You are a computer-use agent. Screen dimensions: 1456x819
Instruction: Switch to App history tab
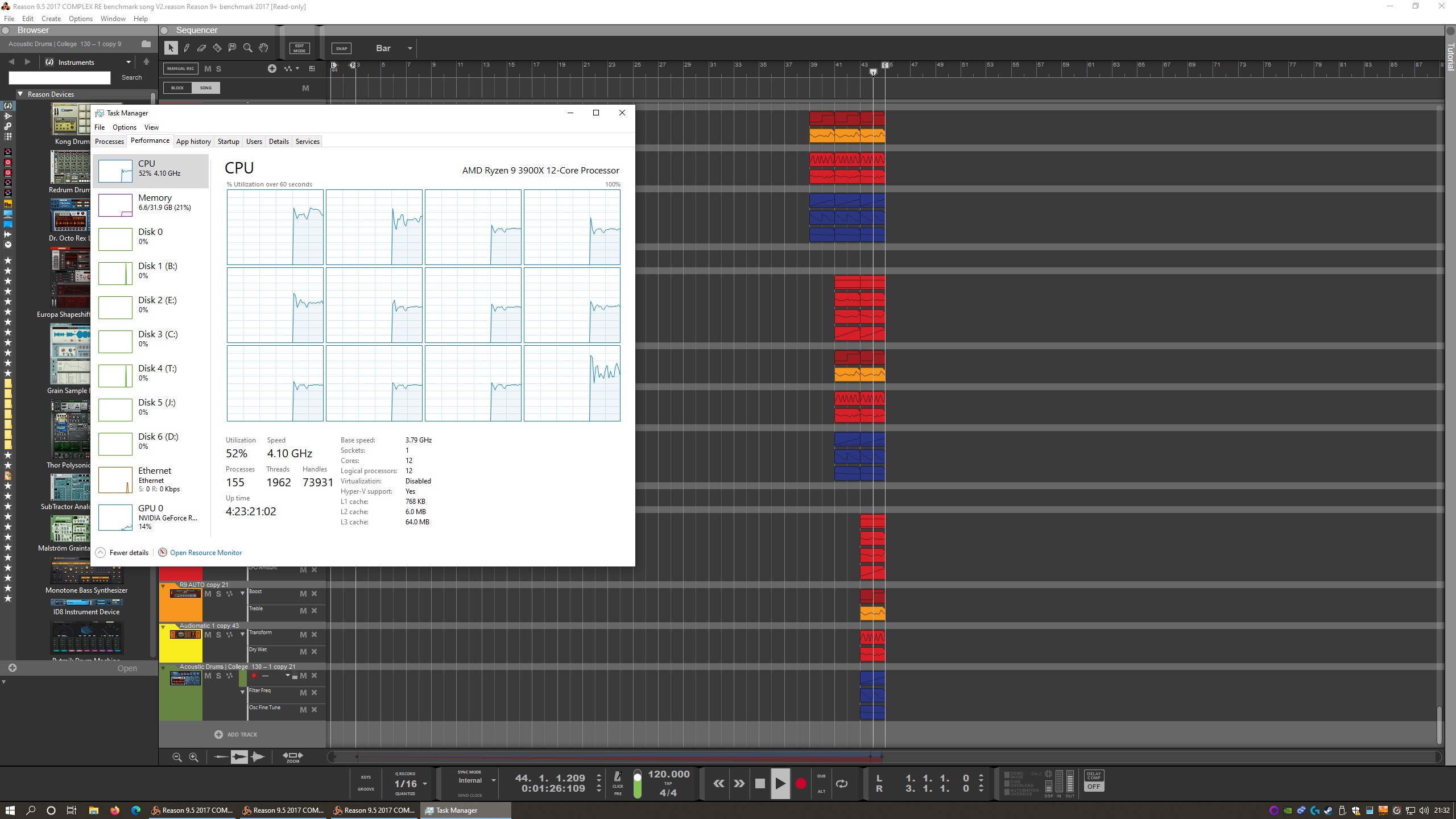193,142
